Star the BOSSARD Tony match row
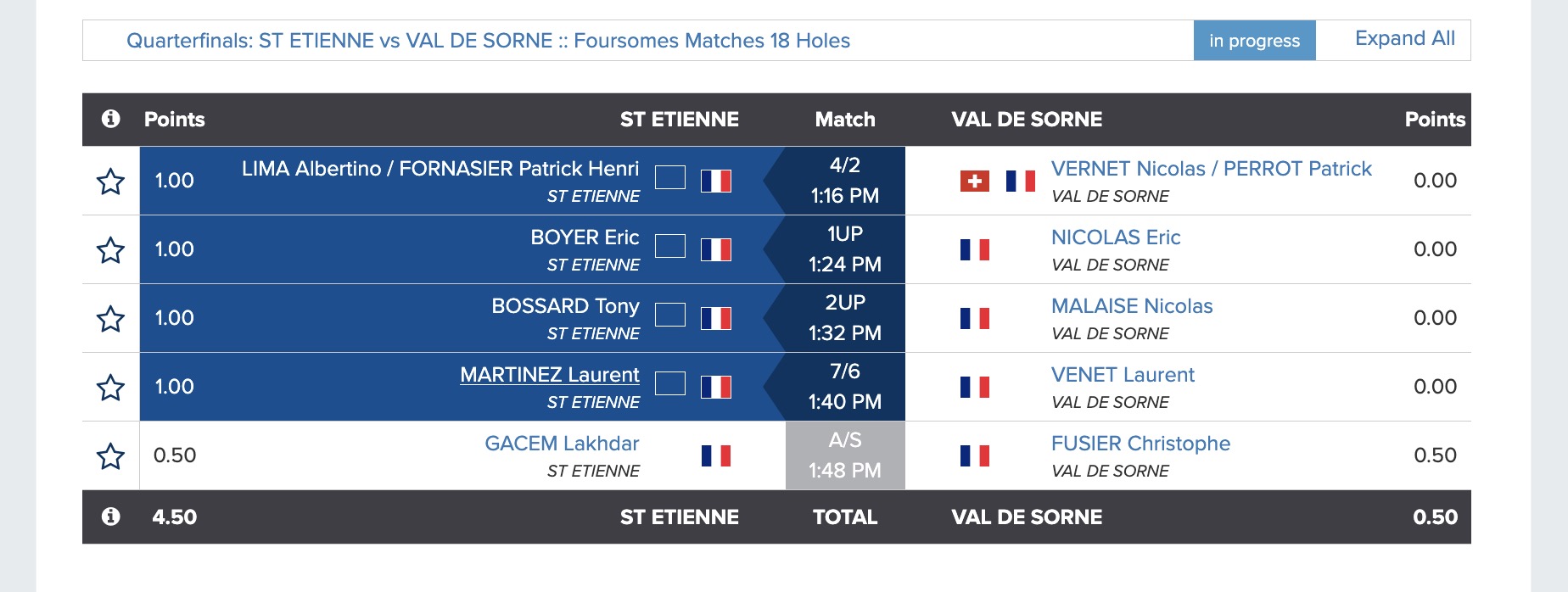The image size is (1568, 592). 110,319
